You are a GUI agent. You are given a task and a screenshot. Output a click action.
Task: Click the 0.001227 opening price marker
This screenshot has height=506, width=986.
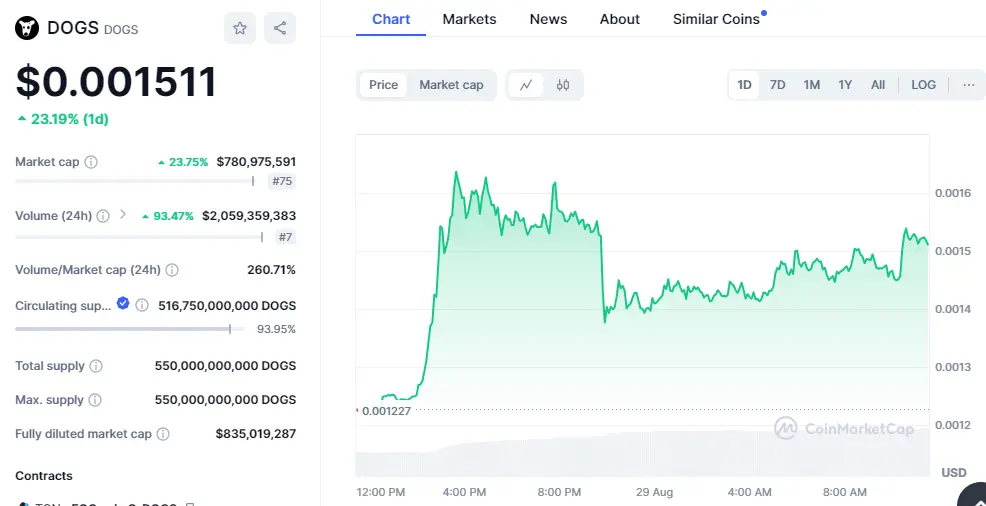pos(385,411)
